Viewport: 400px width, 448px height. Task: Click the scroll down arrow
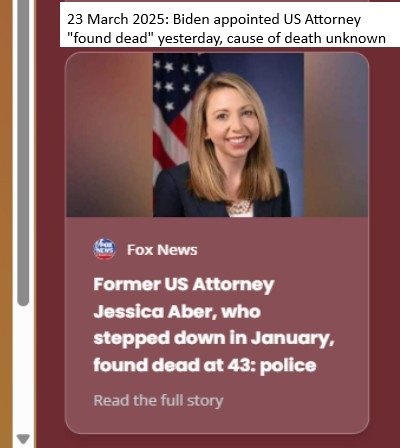click(x=23, y=438)
